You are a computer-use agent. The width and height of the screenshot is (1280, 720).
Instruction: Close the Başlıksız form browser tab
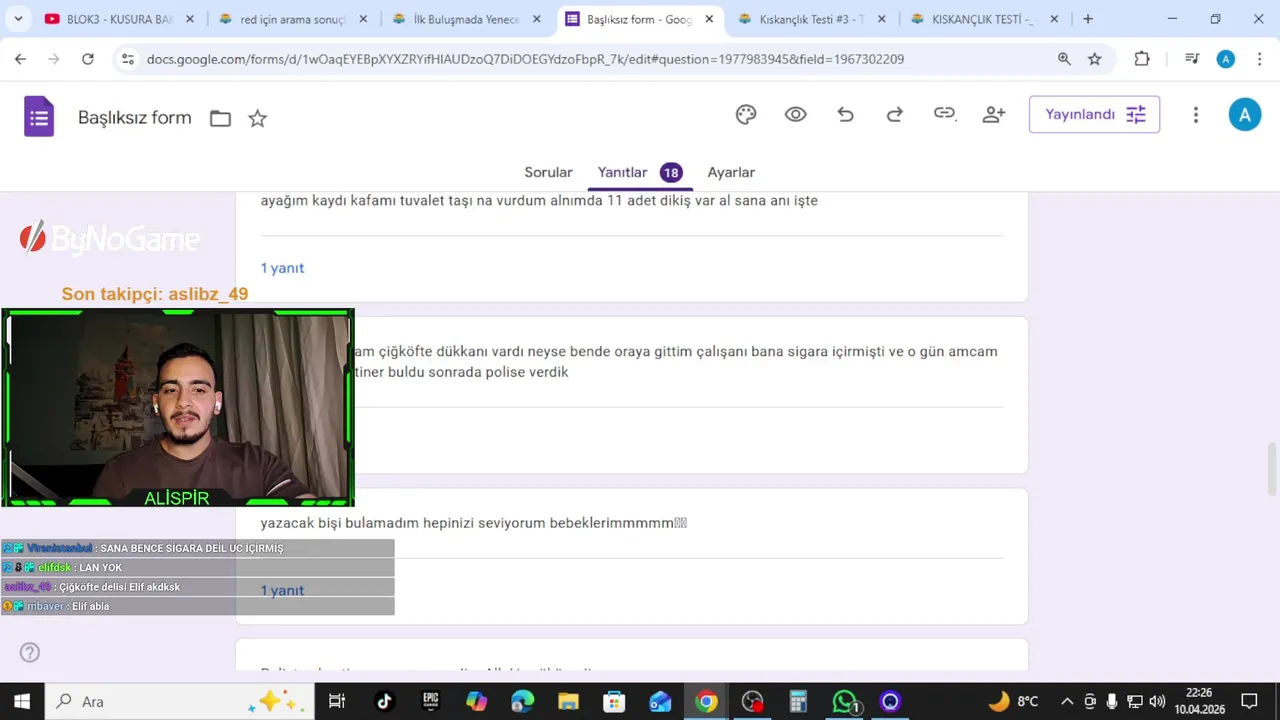click(x=709, y=19)
